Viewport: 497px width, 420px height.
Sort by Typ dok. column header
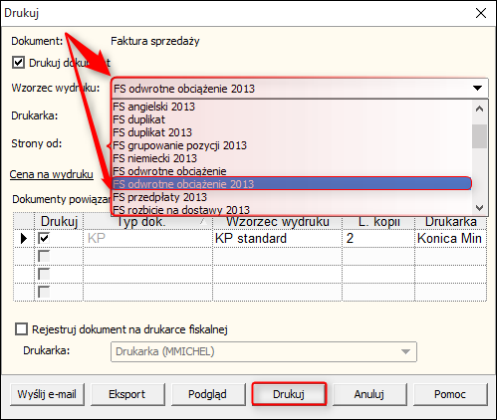148,221
